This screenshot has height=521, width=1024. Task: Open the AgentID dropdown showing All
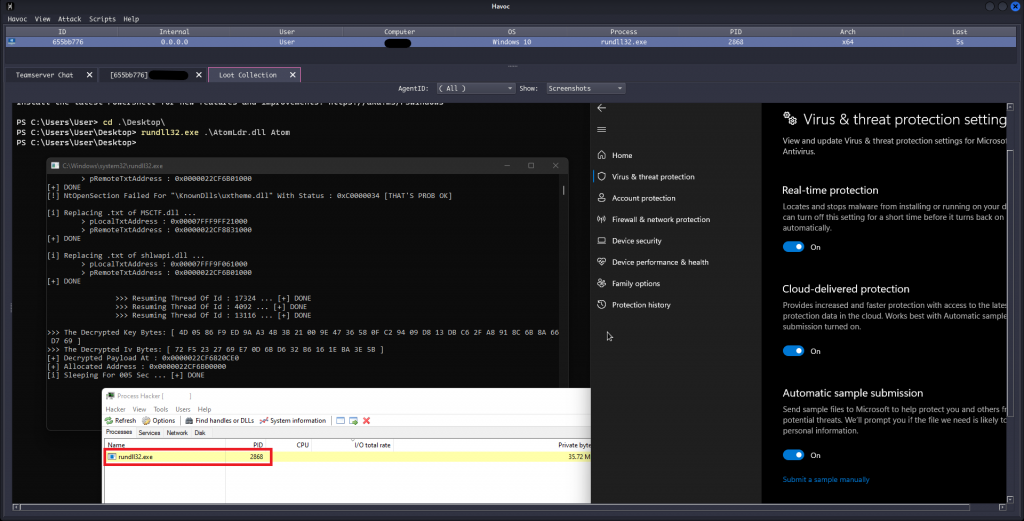coord(475,88)
